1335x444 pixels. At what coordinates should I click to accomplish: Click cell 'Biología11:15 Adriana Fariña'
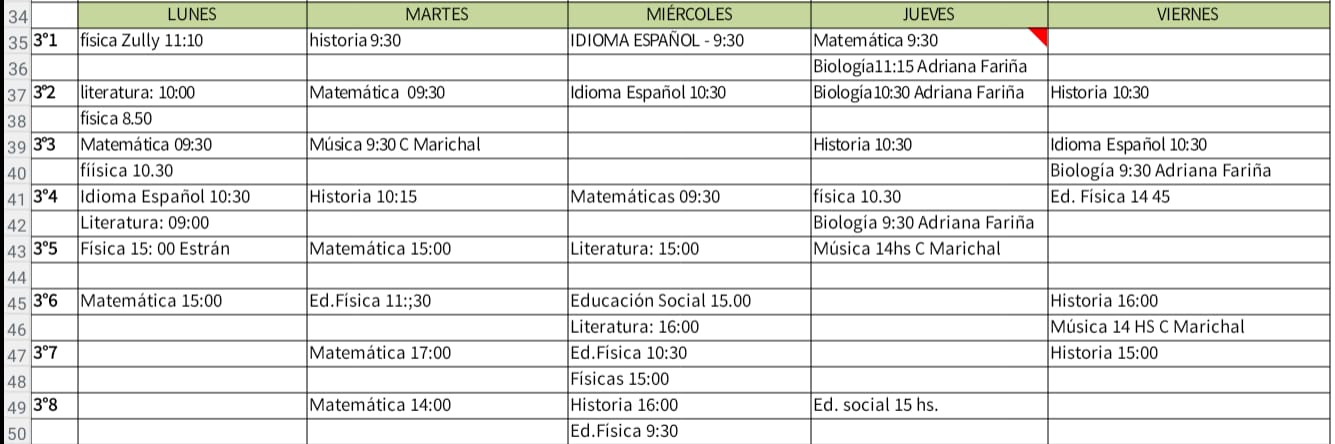coord(928,67)
